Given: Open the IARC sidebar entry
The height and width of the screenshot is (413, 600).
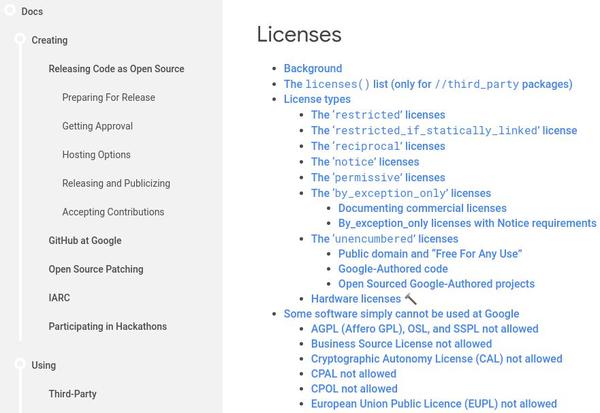Looking at the screenshot, I should (x=59, y=298).
